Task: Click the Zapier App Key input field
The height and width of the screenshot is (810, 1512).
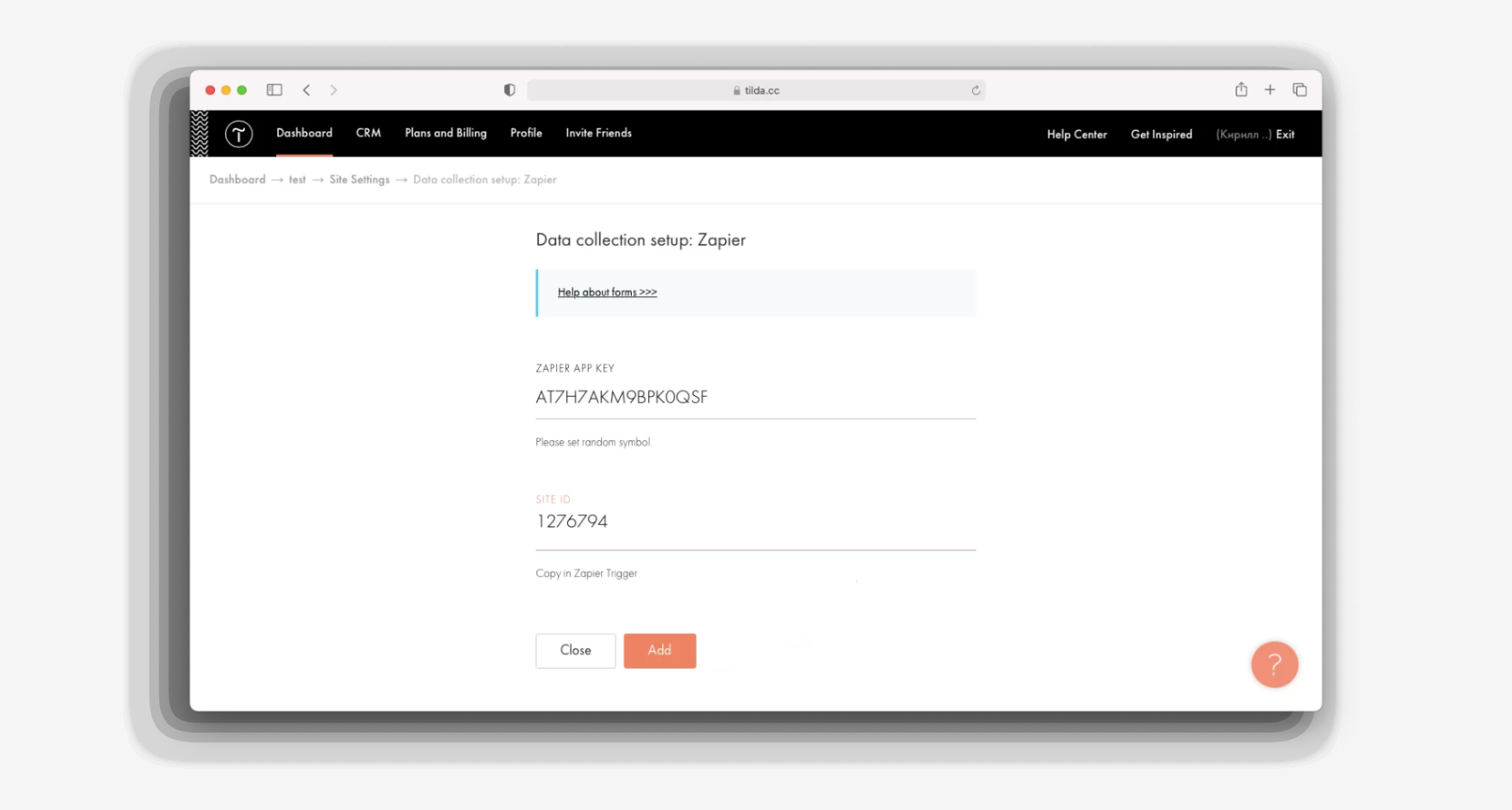Action: [755, 398]
